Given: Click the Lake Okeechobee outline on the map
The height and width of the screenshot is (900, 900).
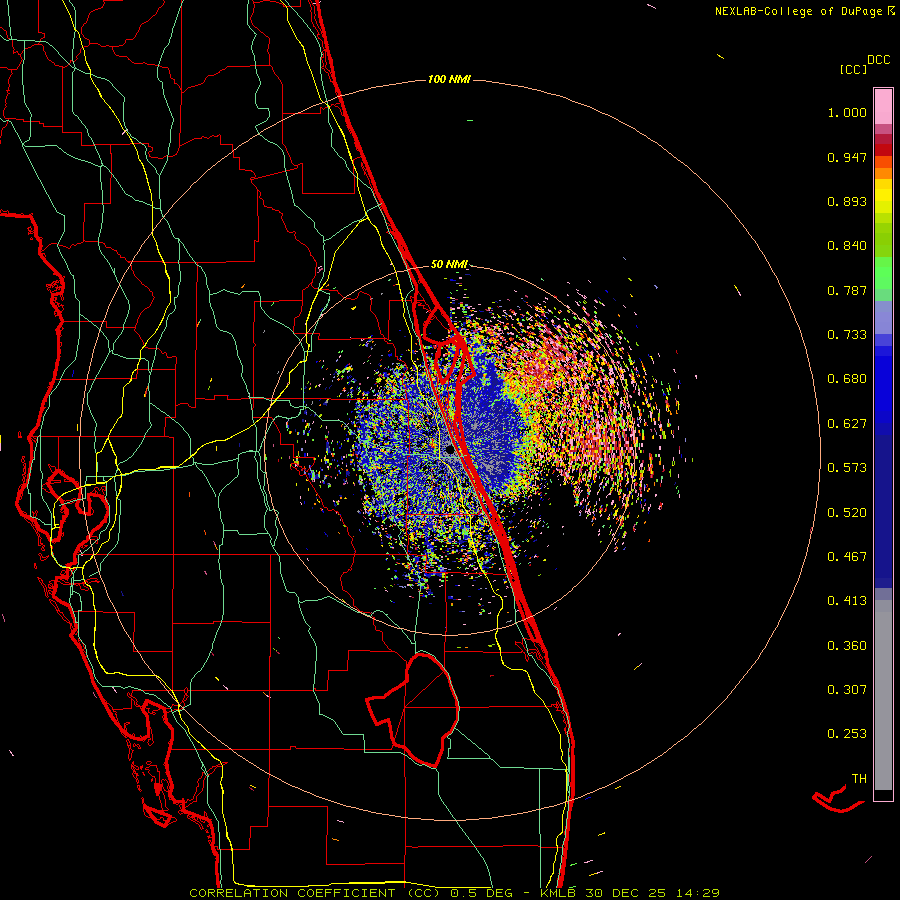Looking at the screenshot, I should [x=413, y=709].
